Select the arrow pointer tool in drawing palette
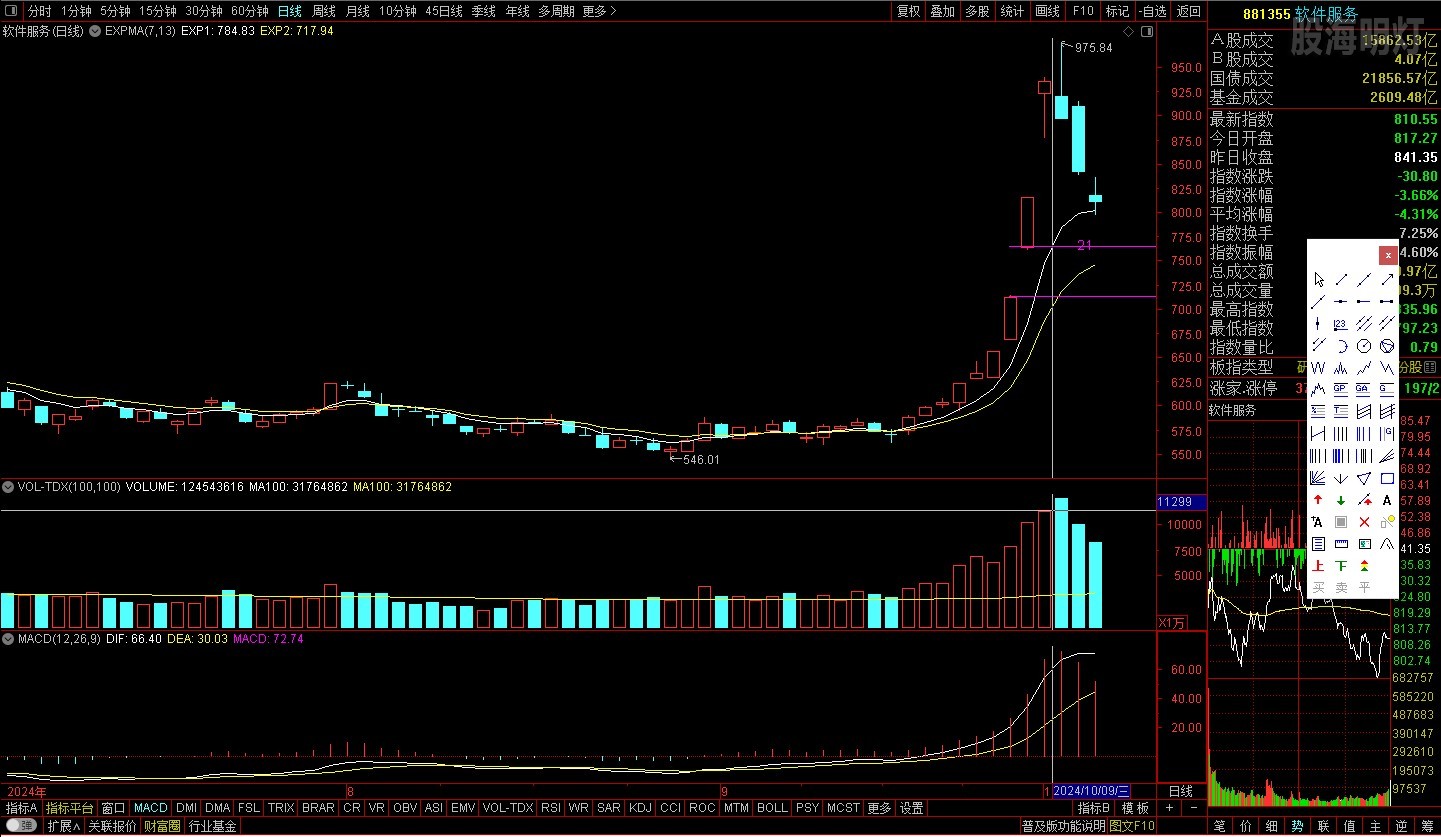This screenshot has height=837, width=1441. (1318, 280)
